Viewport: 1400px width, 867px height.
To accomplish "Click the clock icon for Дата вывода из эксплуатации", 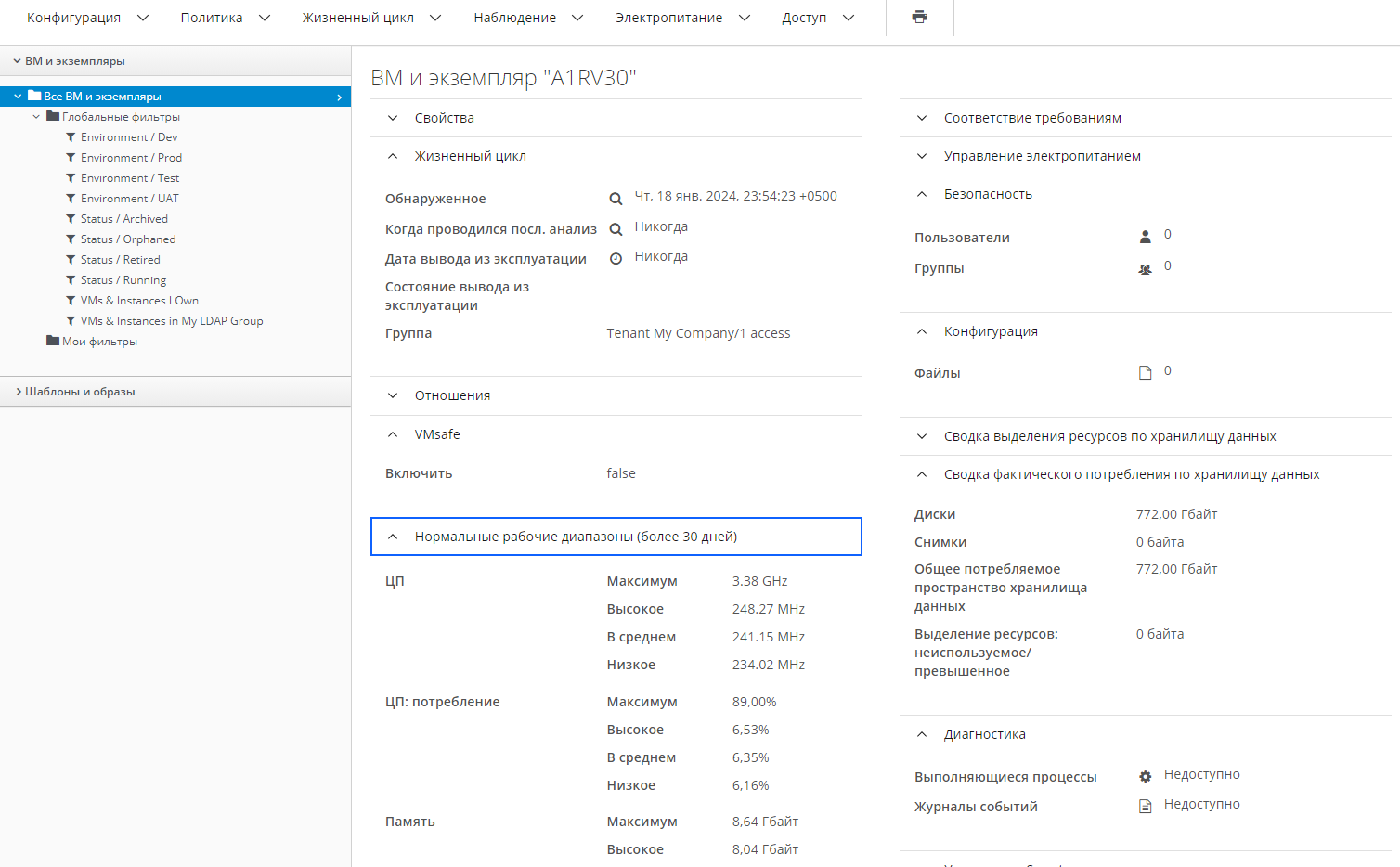I will (615, 259).
